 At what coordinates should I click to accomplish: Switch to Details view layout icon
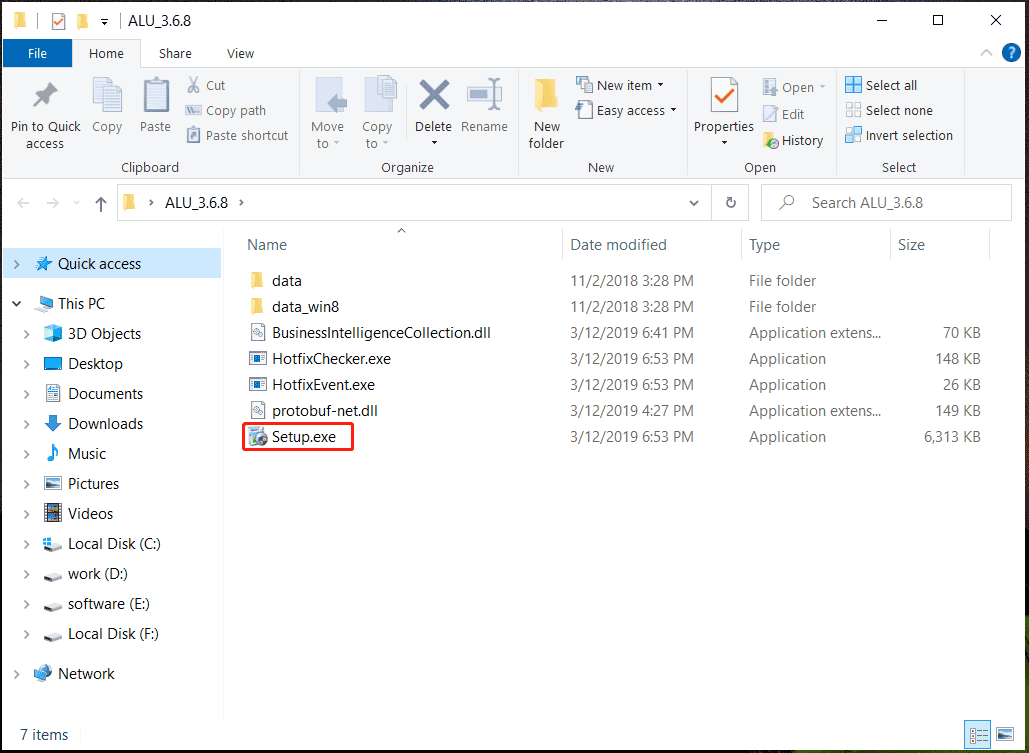978,734
